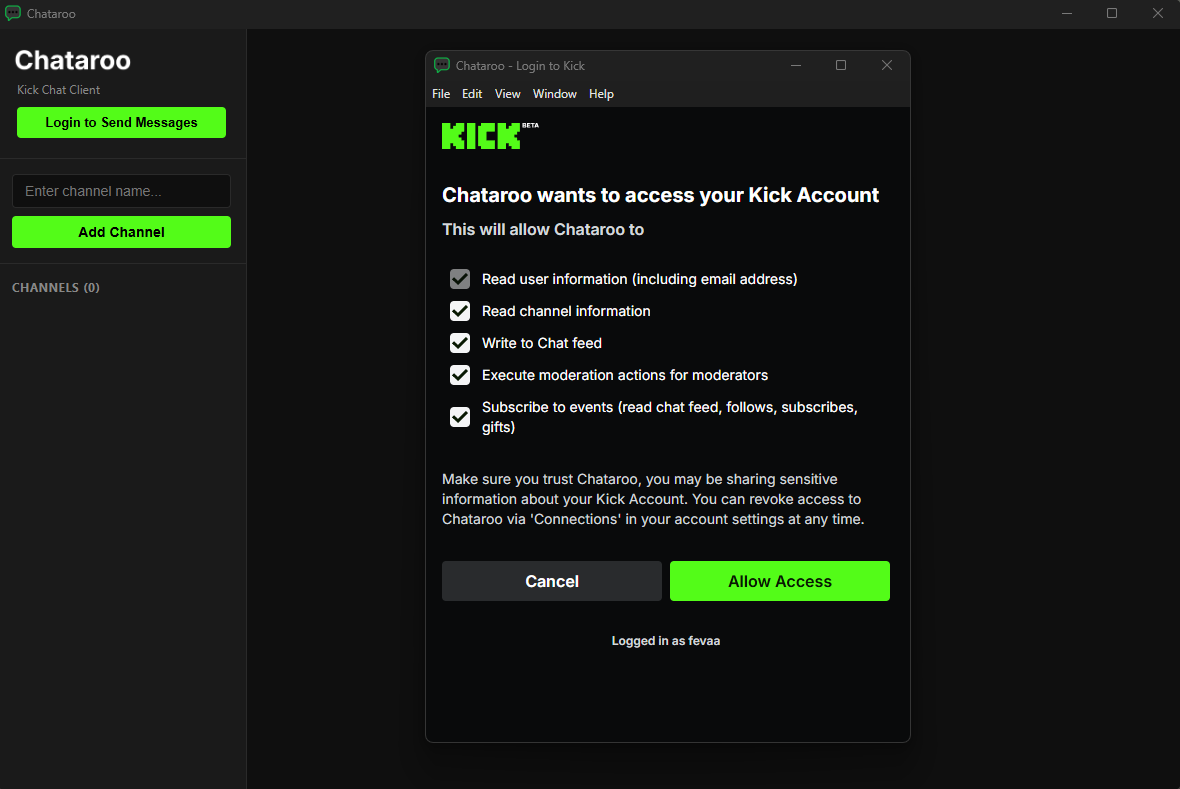Open the Edit menu
The image size is (1180, 789).
pos(471,93)
